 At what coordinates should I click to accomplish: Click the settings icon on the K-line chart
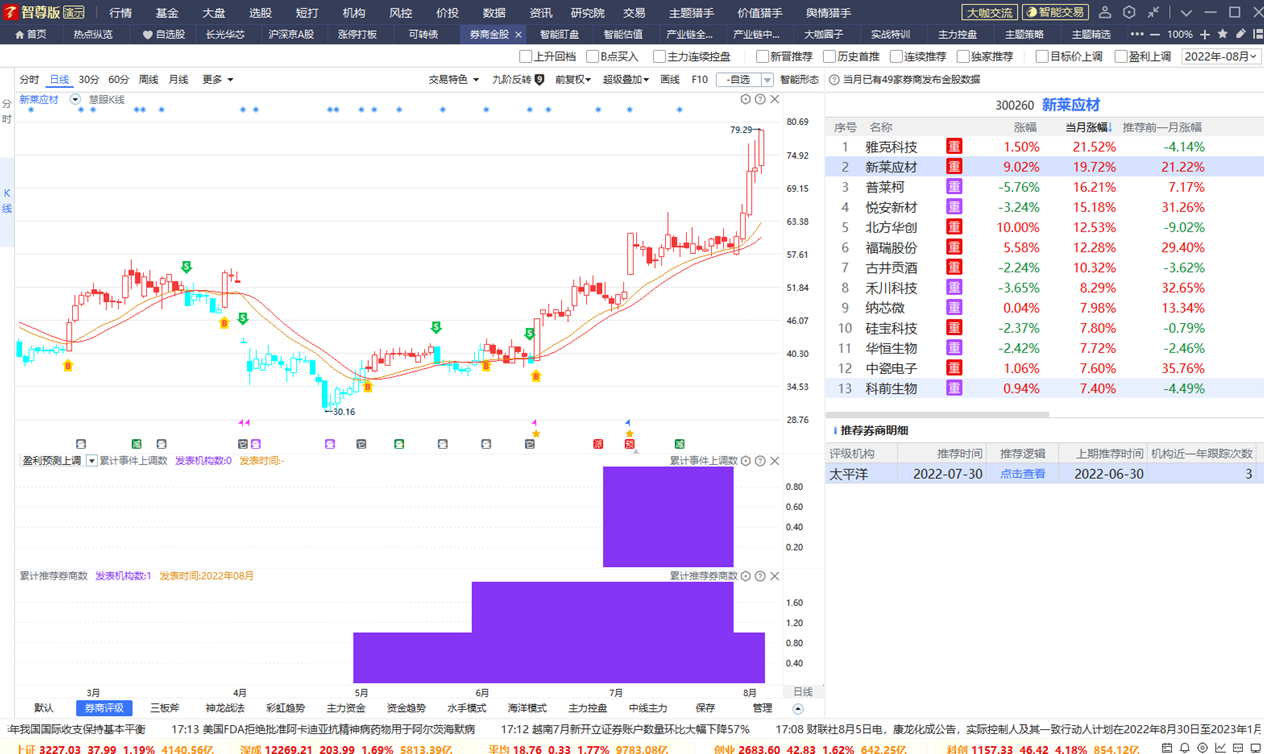click(x=746, y=99)
